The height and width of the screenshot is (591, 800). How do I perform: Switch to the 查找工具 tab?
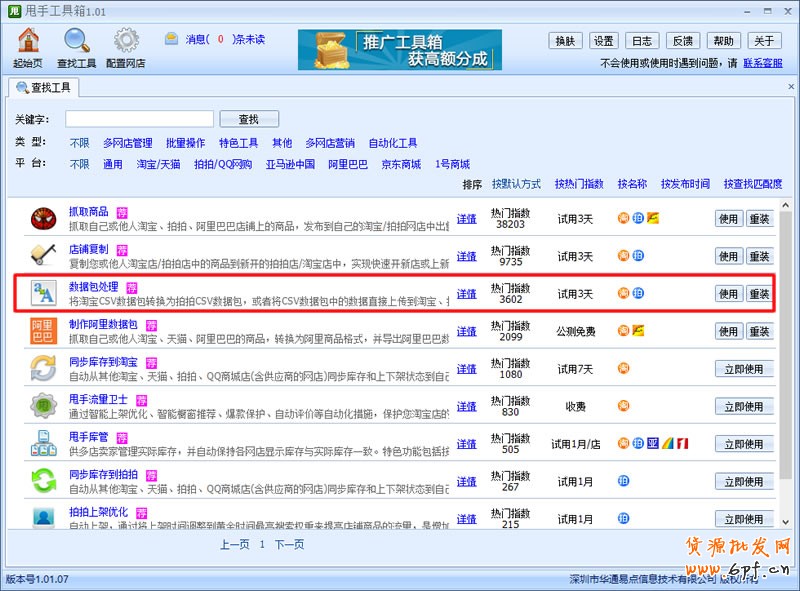[x=45, y=86]
